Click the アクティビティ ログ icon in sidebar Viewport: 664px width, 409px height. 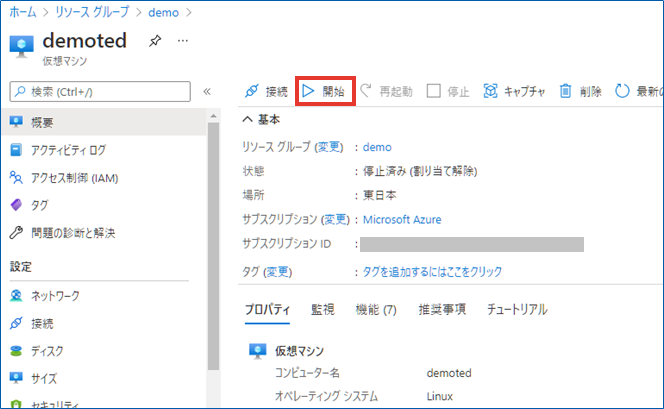click(x=16, y=150)
